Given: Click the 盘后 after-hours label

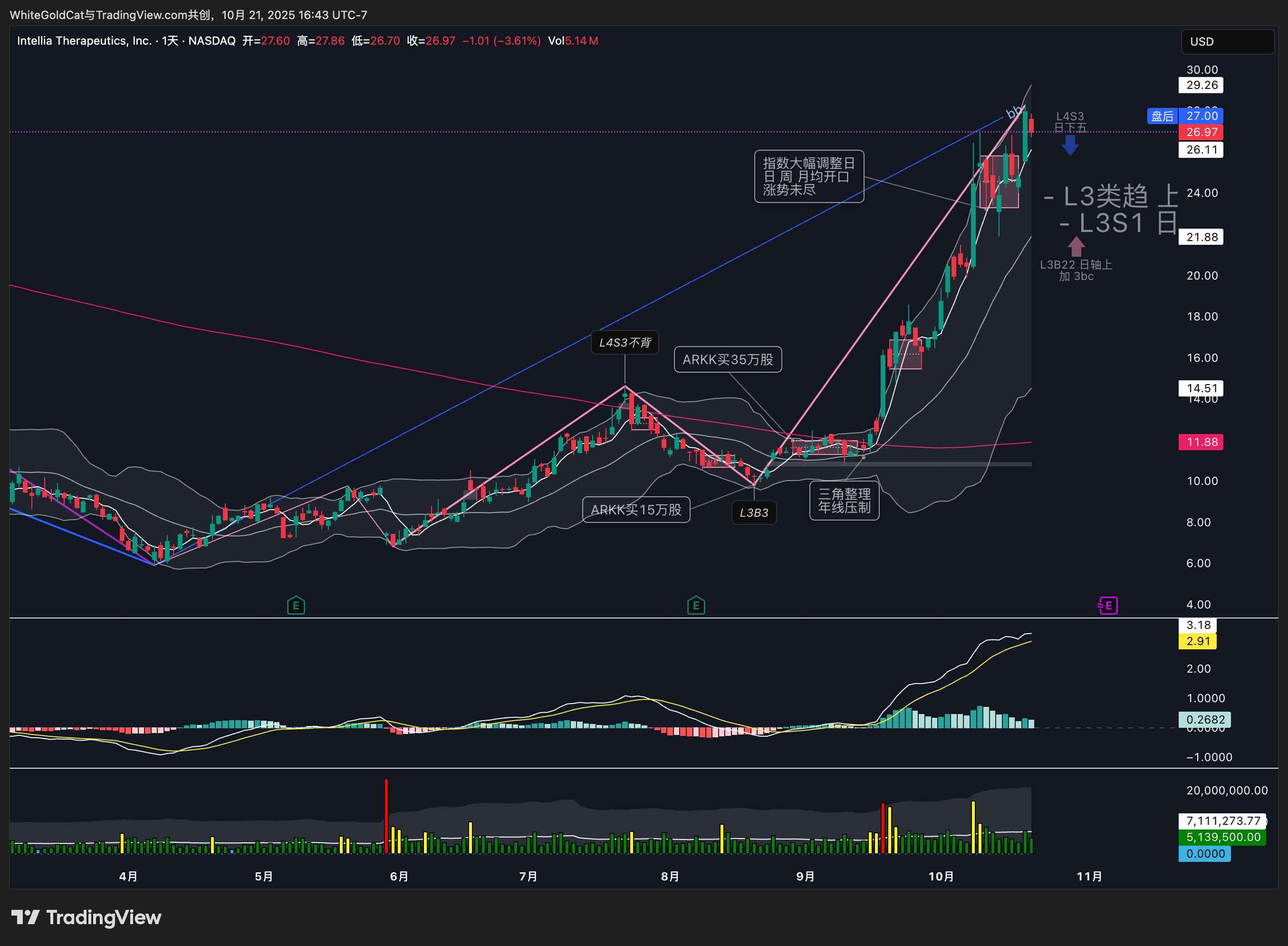Looking at the screenshot, I should pos(1162,116).
